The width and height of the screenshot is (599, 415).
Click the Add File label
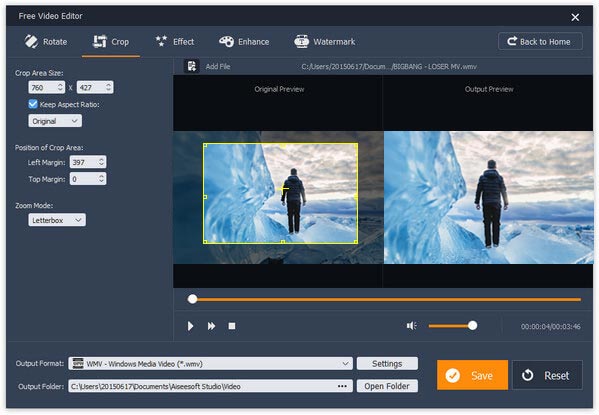tap(218, 66)
